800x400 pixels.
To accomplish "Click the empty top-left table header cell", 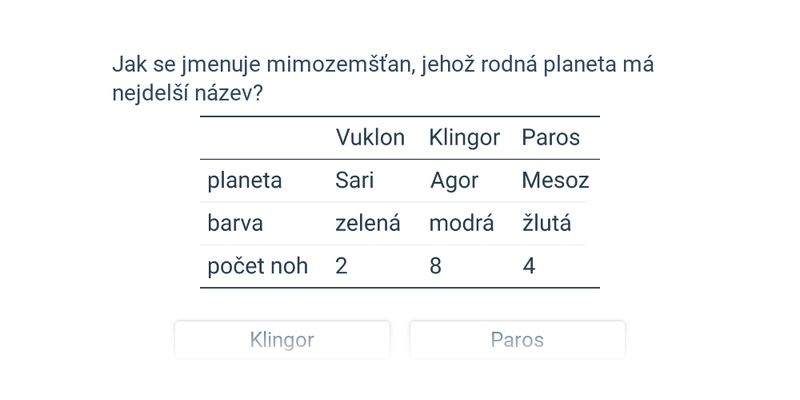I will pos(264,138).
